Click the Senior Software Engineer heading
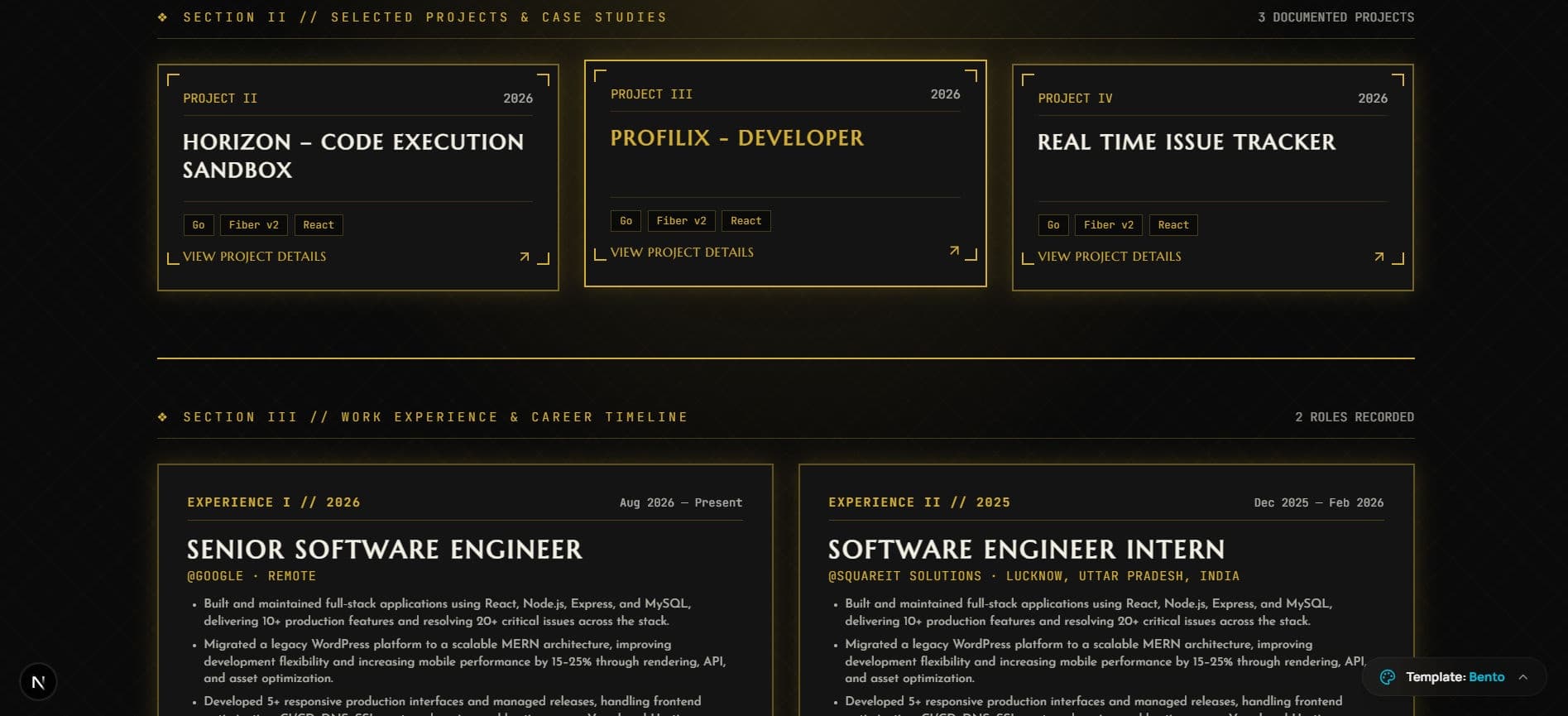This screenshot has height=716, width=1568. [x=385, y=549]
